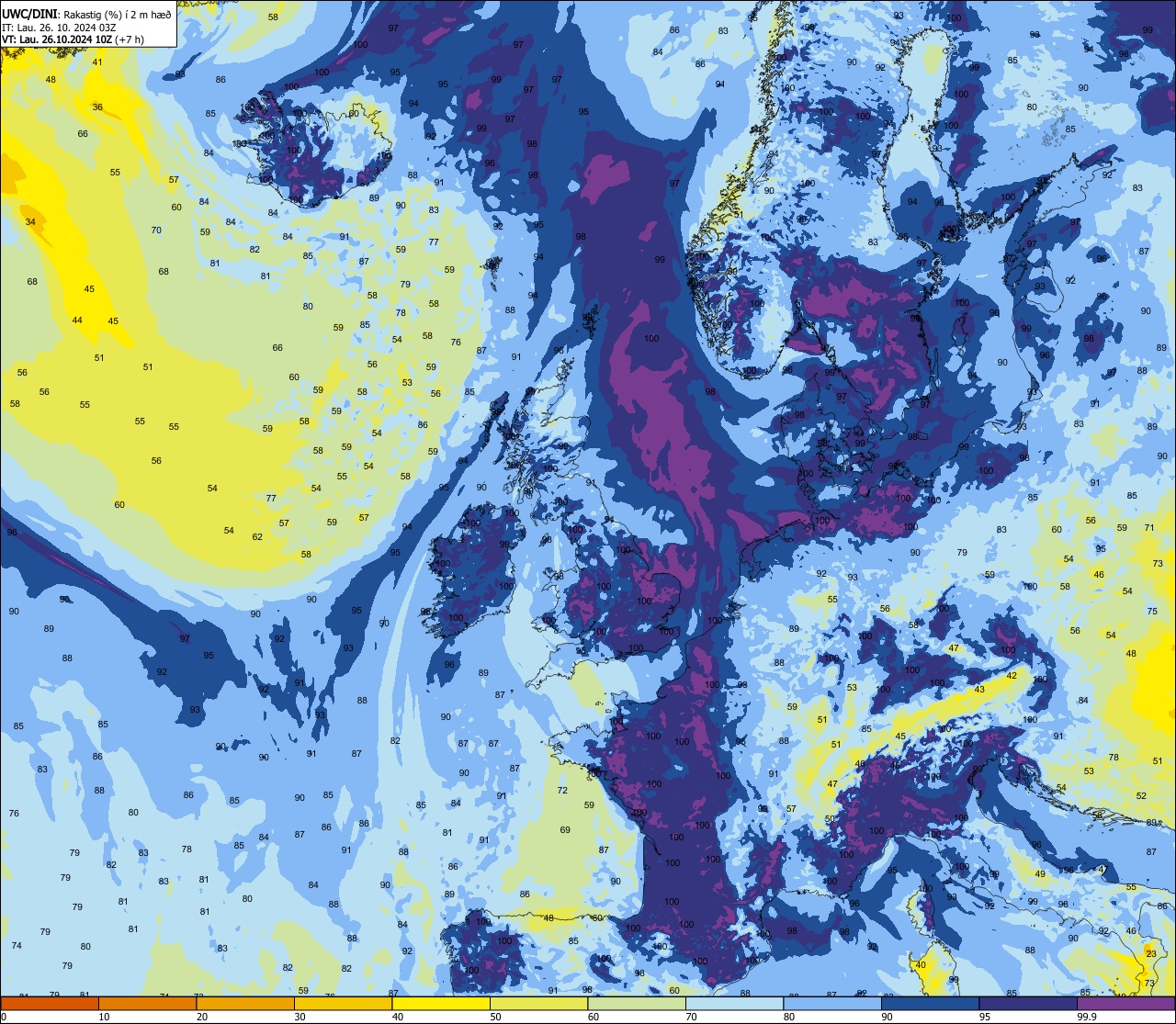1176x1024 pixels.
Task: Click the 0–10 dark orange legend swatch
Action: (50, 1003)
